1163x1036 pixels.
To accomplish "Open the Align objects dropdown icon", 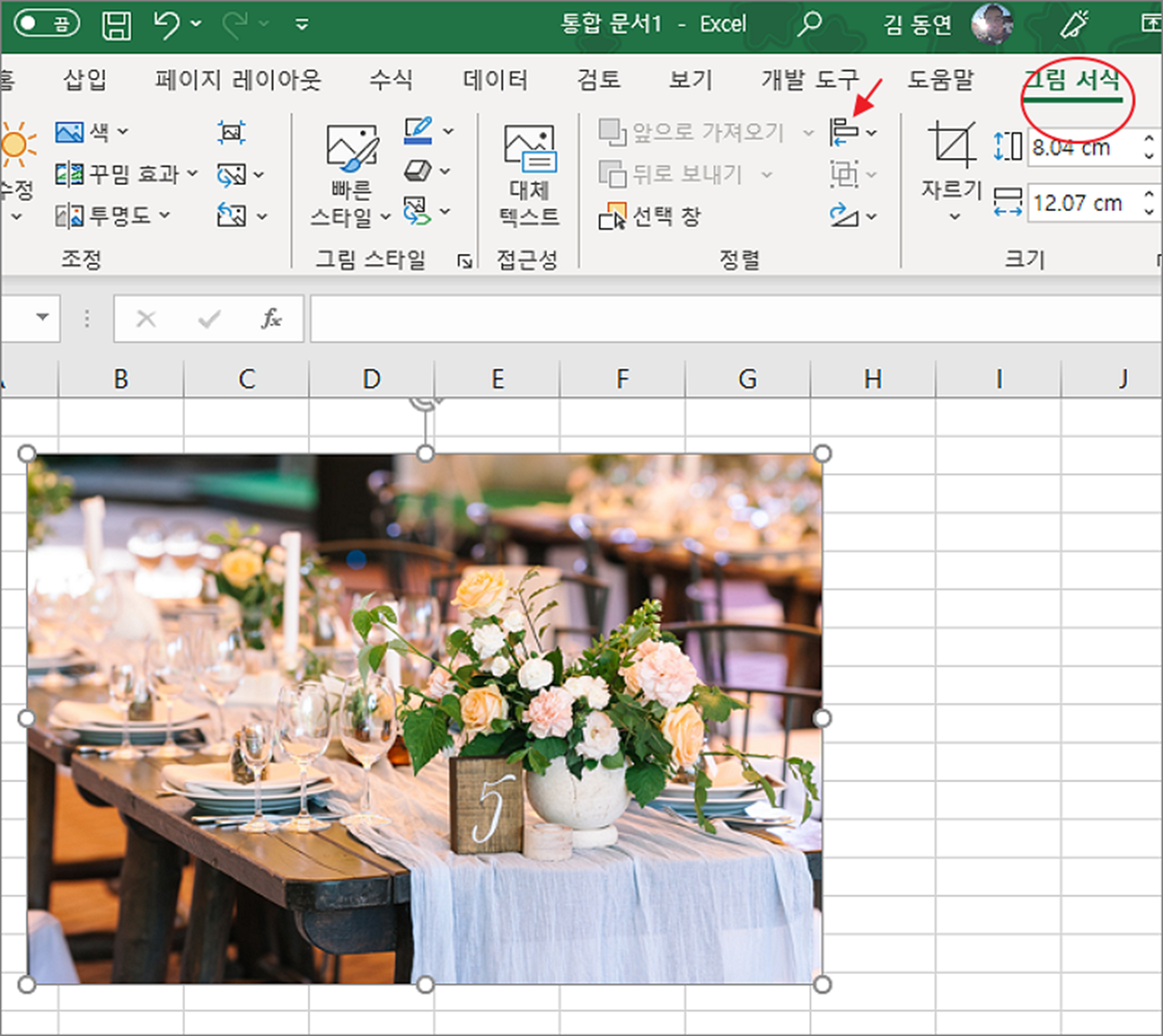I will pyautogui.click(x=852, y=132).
